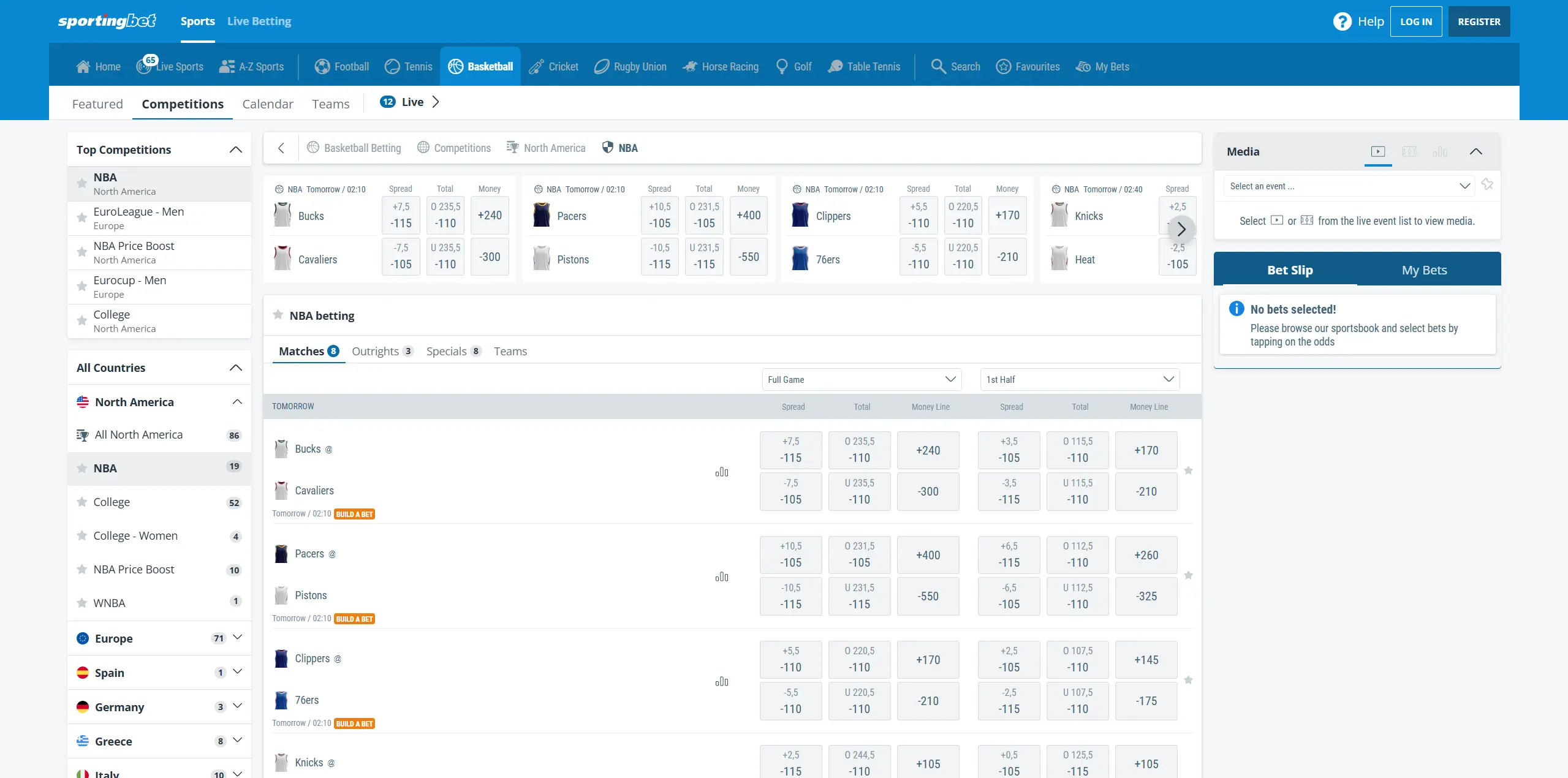The image size is (1568, 778).
Task: Star the Pacers Pistons match
Action: coord(1188,575)
